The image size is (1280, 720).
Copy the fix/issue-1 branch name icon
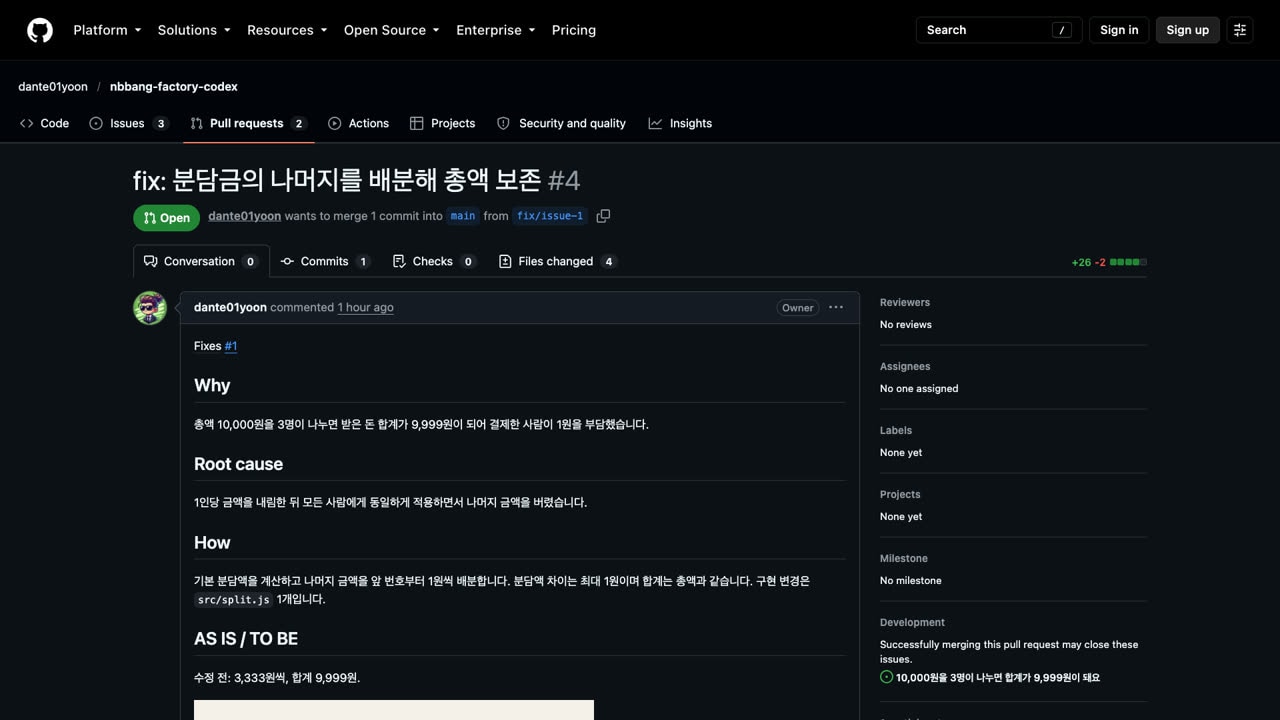pyautogui.click(x=603, y=216)
